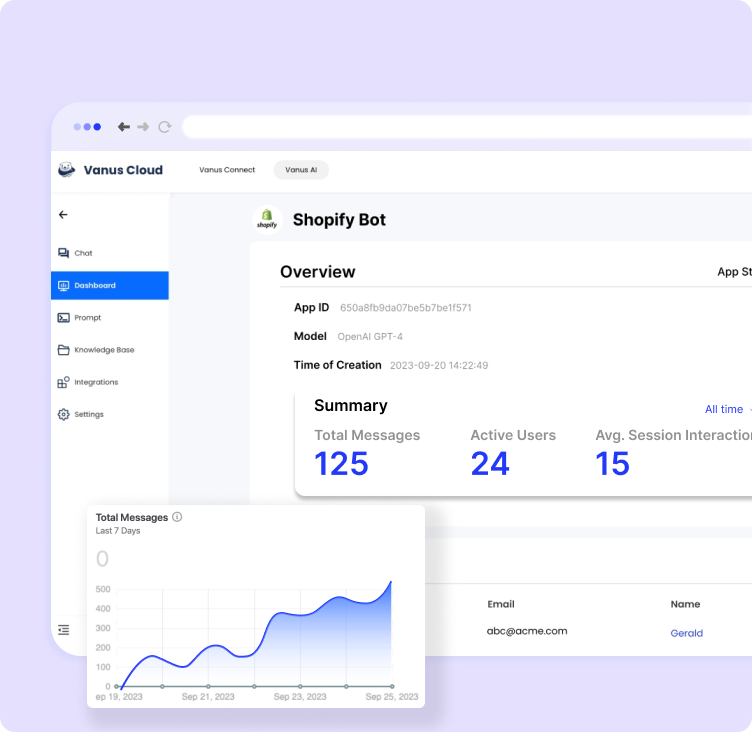Click the browser forward arrow
The image size is (752, 732).
[143, 127]
